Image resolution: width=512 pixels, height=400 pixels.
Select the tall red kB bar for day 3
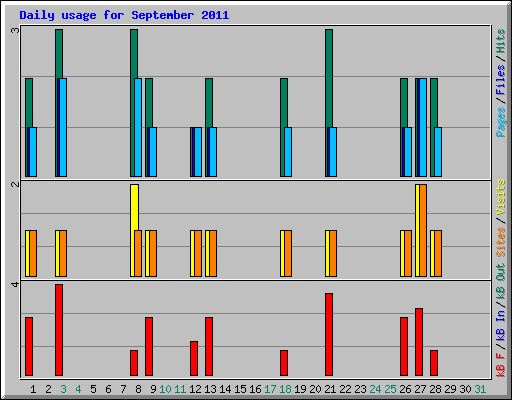pos(59,330)
